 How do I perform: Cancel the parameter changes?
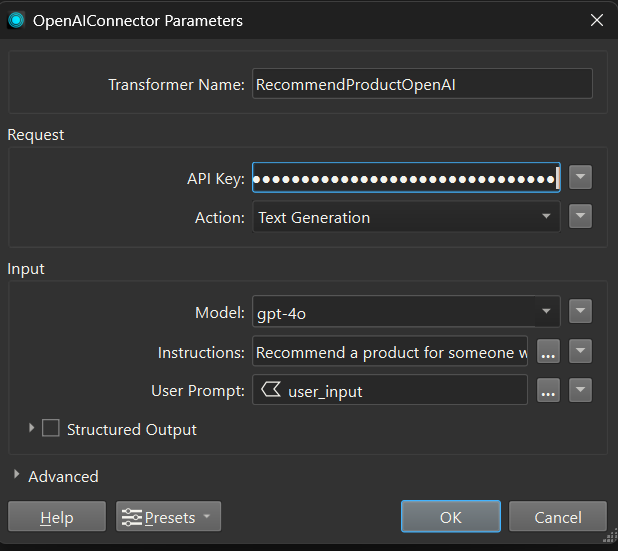(558, 516)
